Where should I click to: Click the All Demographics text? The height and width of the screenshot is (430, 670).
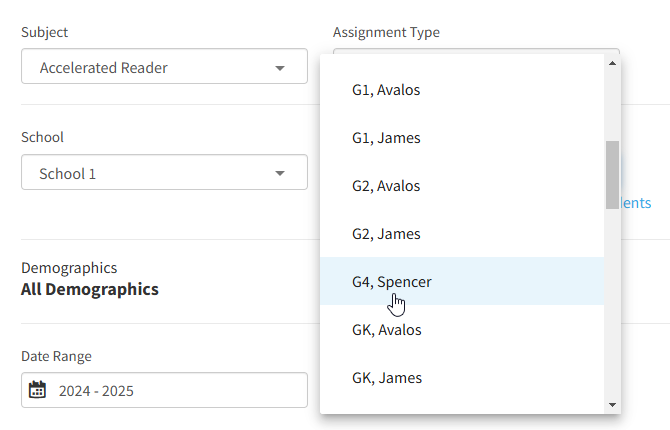[90, 289]
